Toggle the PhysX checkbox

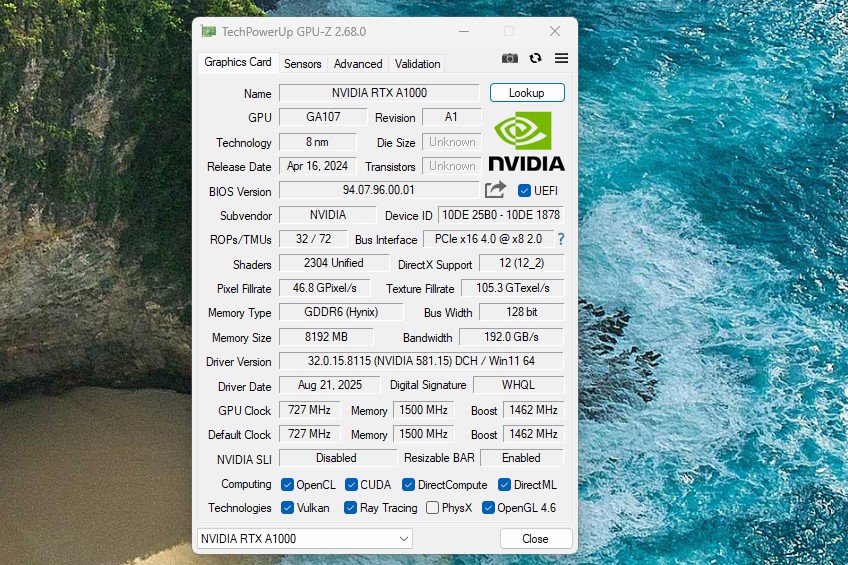tap(432, 508)
